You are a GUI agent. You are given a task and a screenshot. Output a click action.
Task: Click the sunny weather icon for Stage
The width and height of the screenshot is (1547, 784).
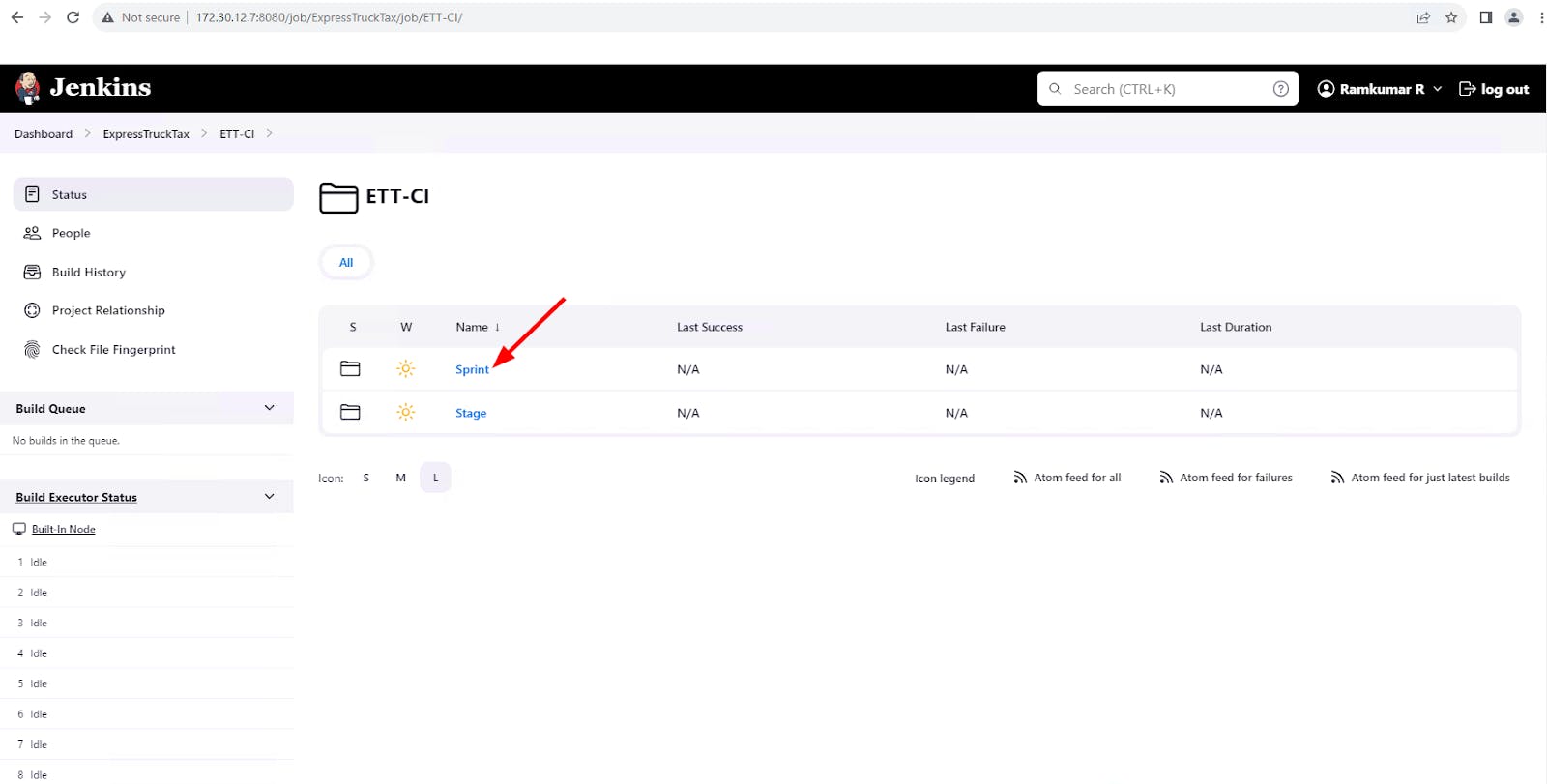tap(406, 412)
